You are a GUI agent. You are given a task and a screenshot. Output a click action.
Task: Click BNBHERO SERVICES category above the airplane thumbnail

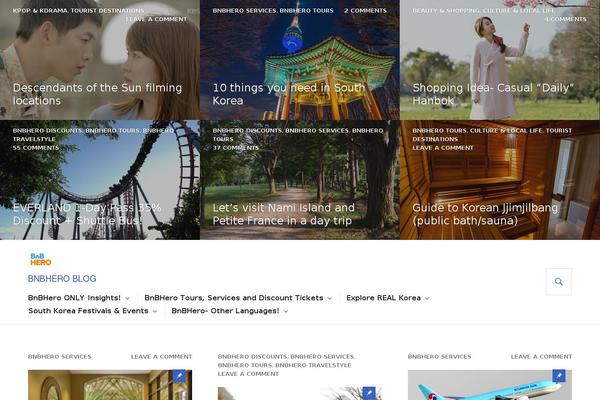(439, 357)
